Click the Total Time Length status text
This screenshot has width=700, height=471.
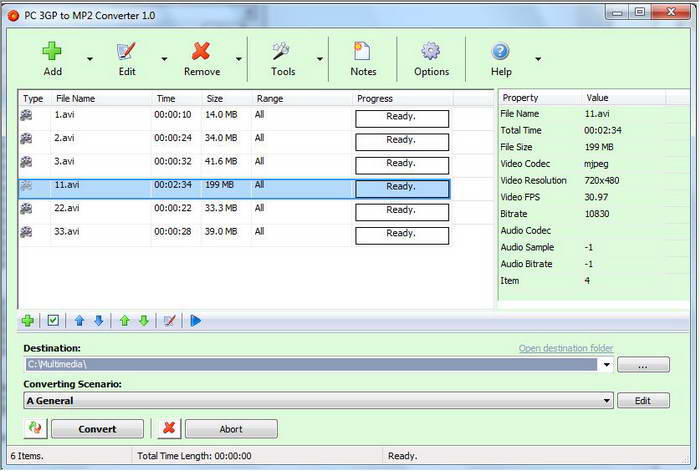[x=194, y=456]
